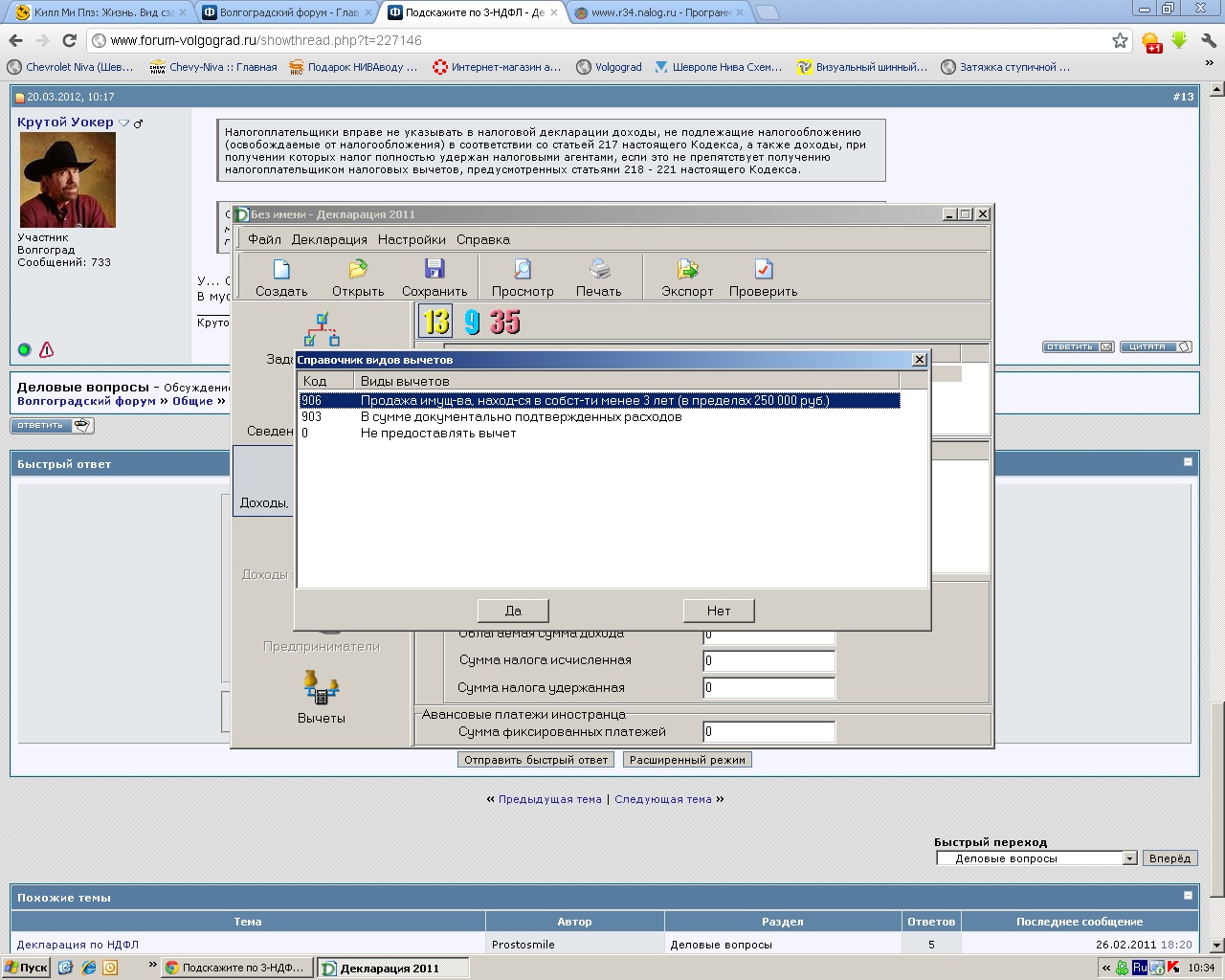Image resolution: width=1225 pixels, height=980 pixels.
Task: Confirm deduction choice with Да button
Action: [x=513, y=611]
